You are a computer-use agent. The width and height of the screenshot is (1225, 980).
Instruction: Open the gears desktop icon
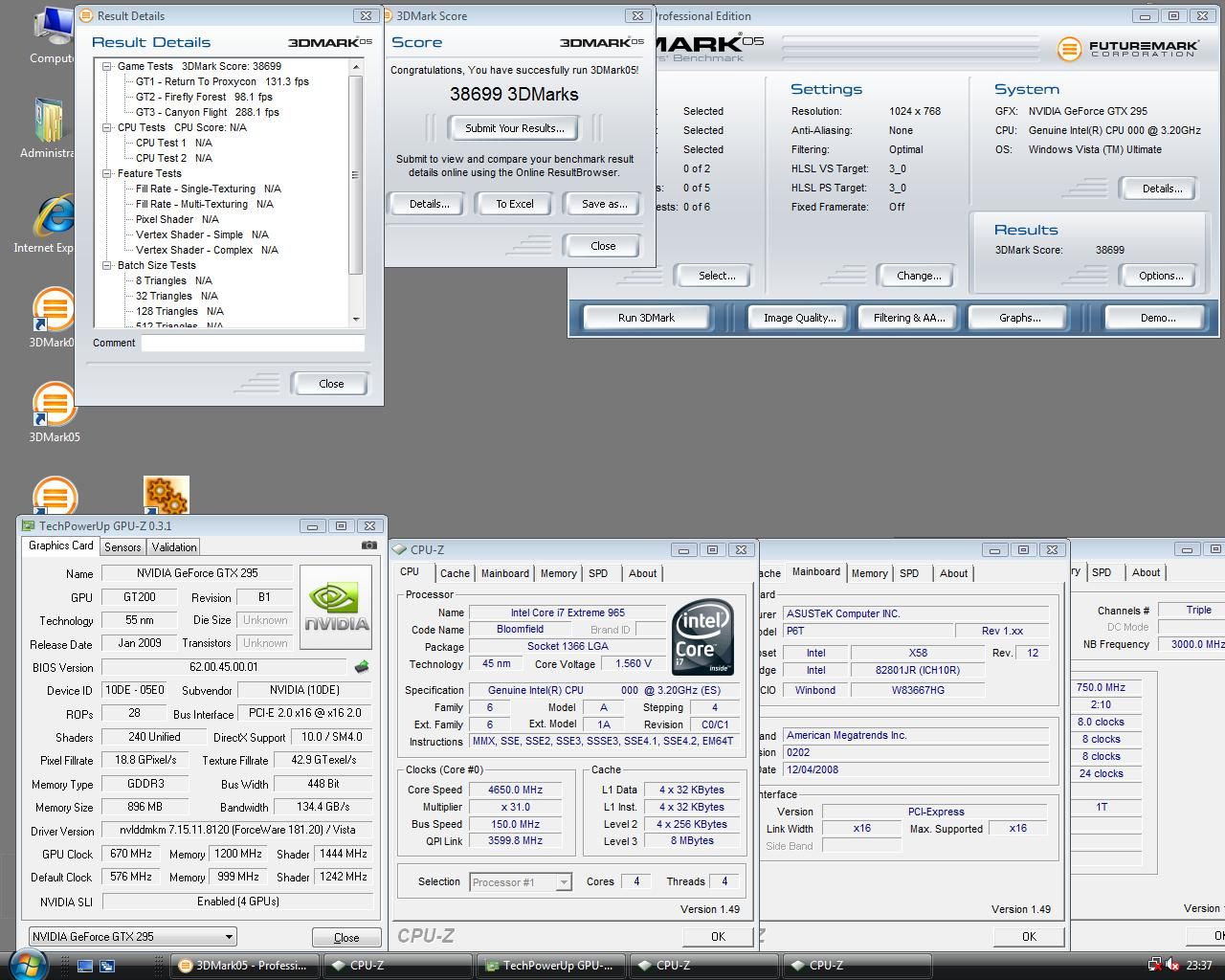point(167,496)
